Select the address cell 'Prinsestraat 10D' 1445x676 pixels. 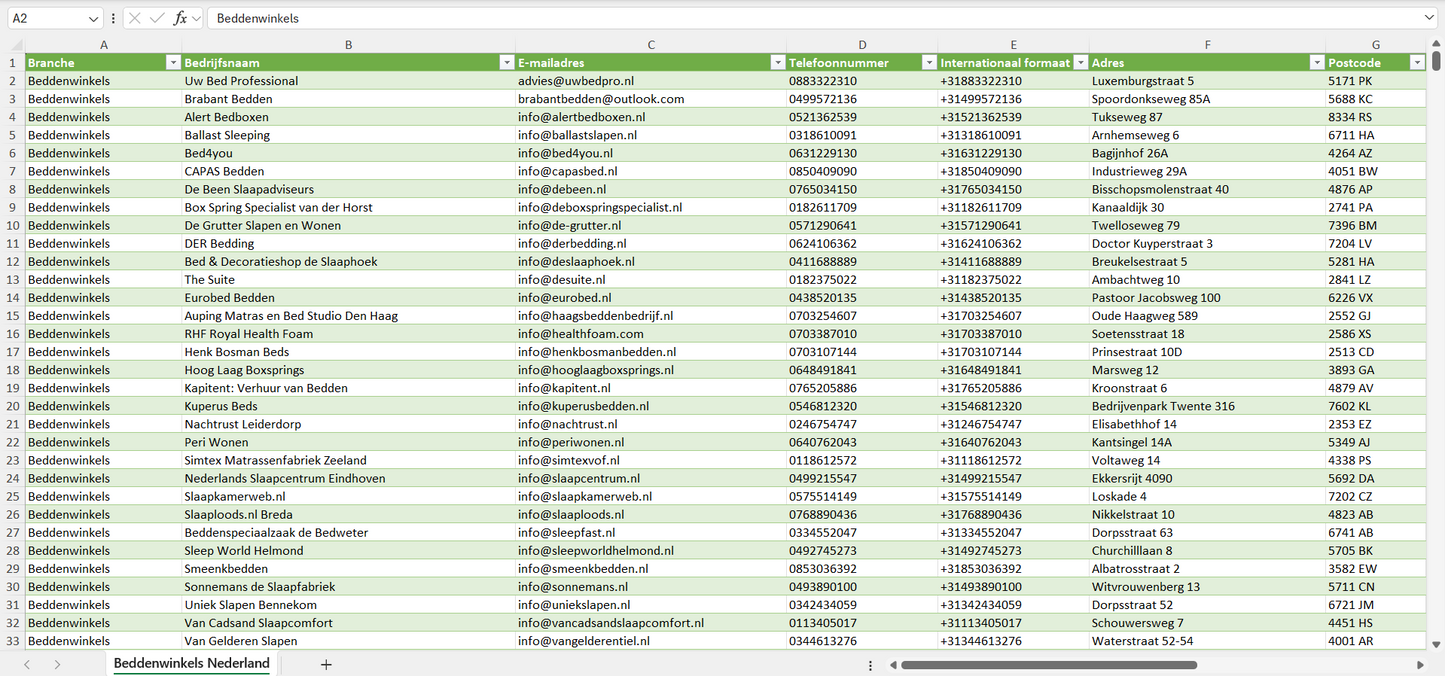point(1207,352)
